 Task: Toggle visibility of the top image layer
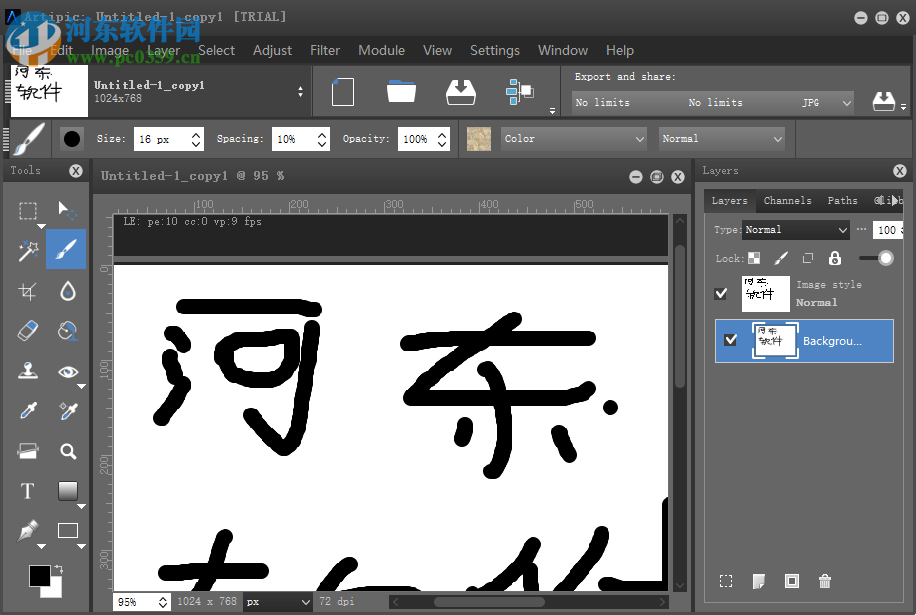pyautogui.click(x=722, y=293)
